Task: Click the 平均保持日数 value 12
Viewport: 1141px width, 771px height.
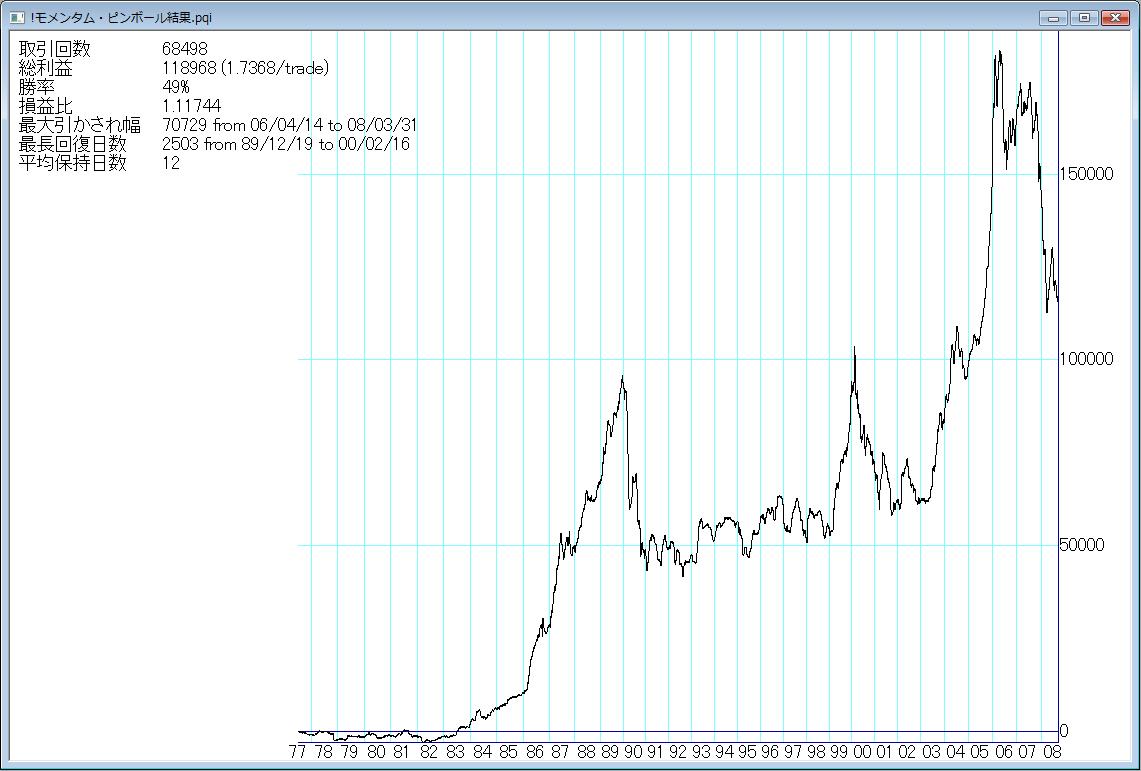Action: coord(170,163)
